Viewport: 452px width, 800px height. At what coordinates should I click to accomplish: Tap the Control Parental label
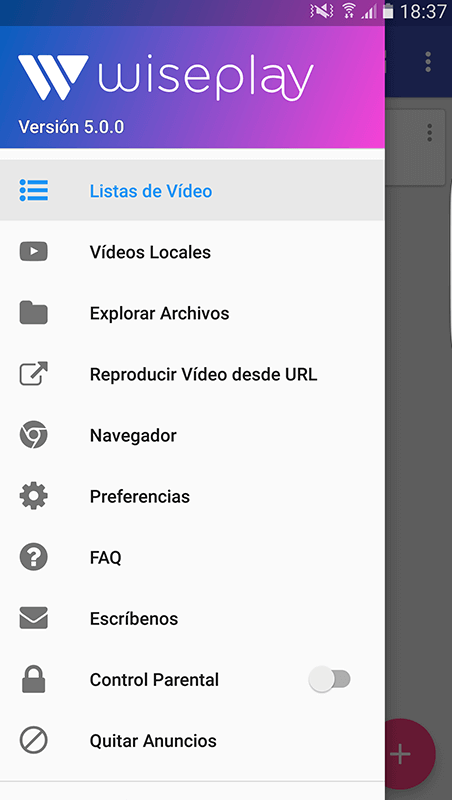154,680
